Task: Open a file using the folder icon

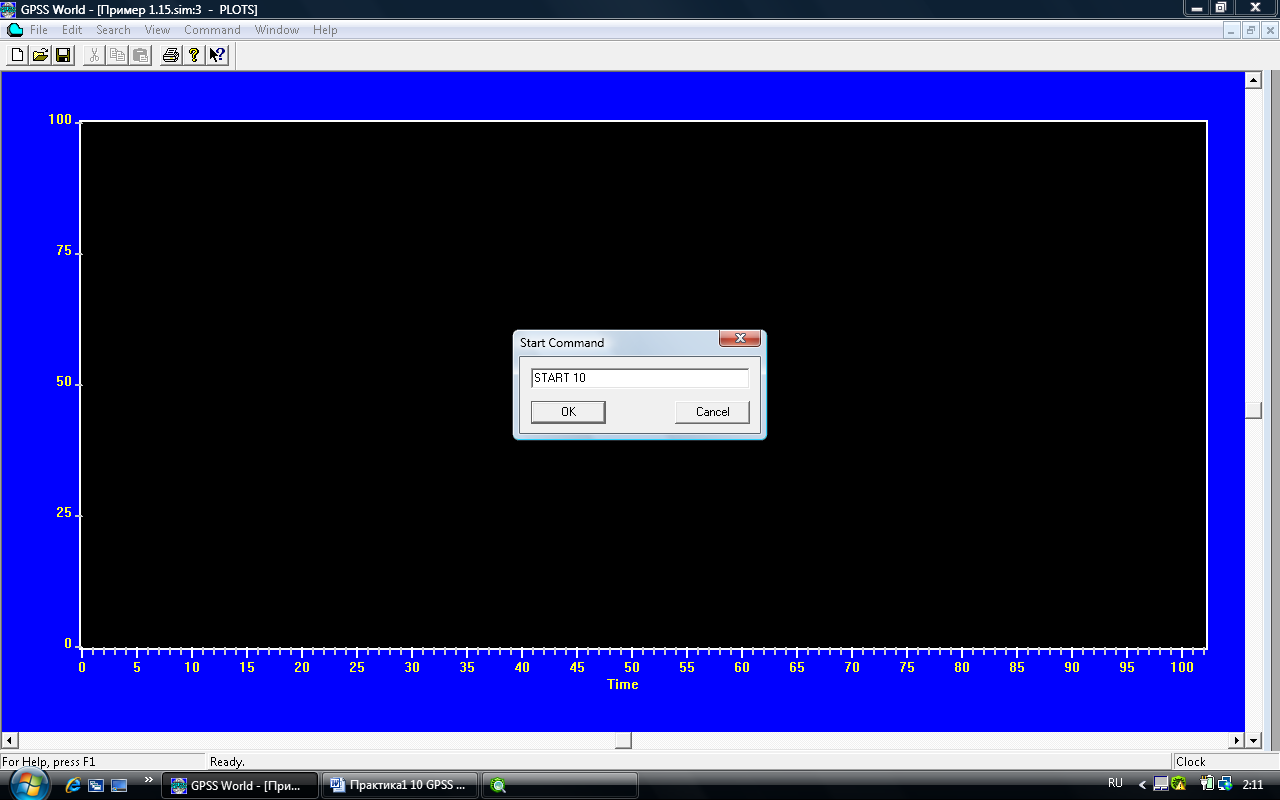Action: 40,55
